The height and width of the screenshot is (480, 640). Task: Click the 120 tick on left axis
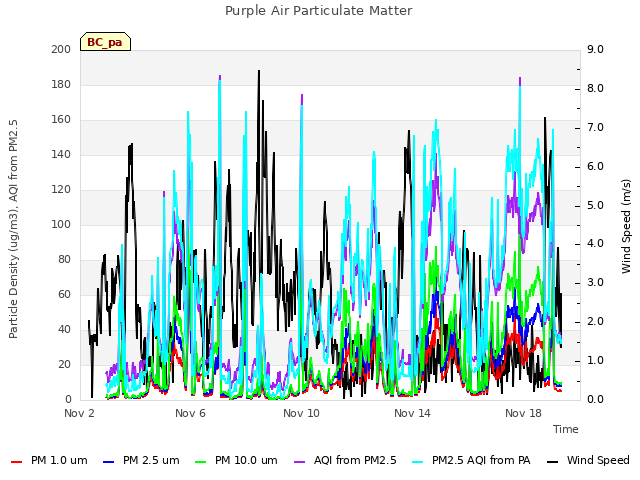pos(61,190)
